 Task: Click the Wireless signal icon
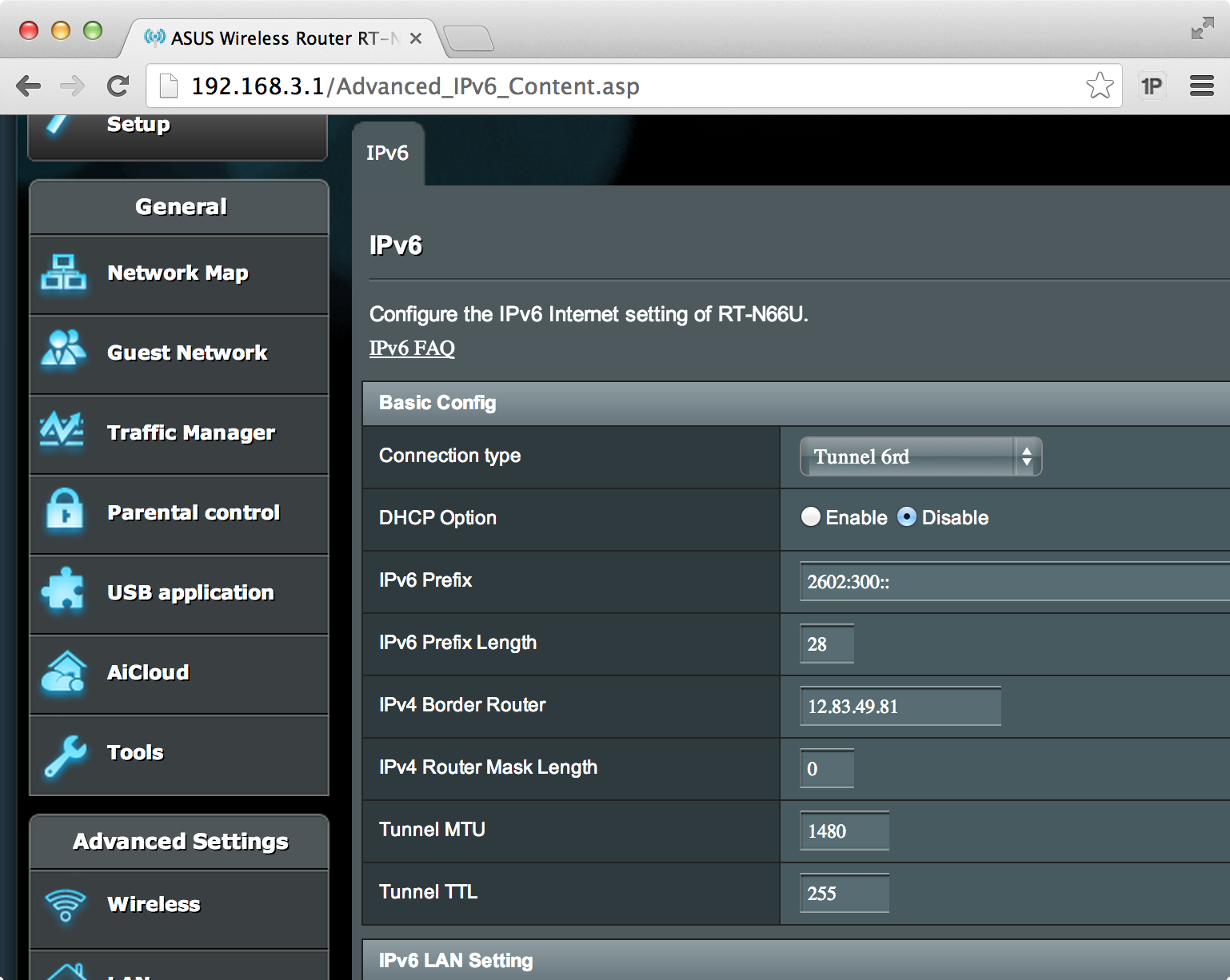tap(65, 905)
